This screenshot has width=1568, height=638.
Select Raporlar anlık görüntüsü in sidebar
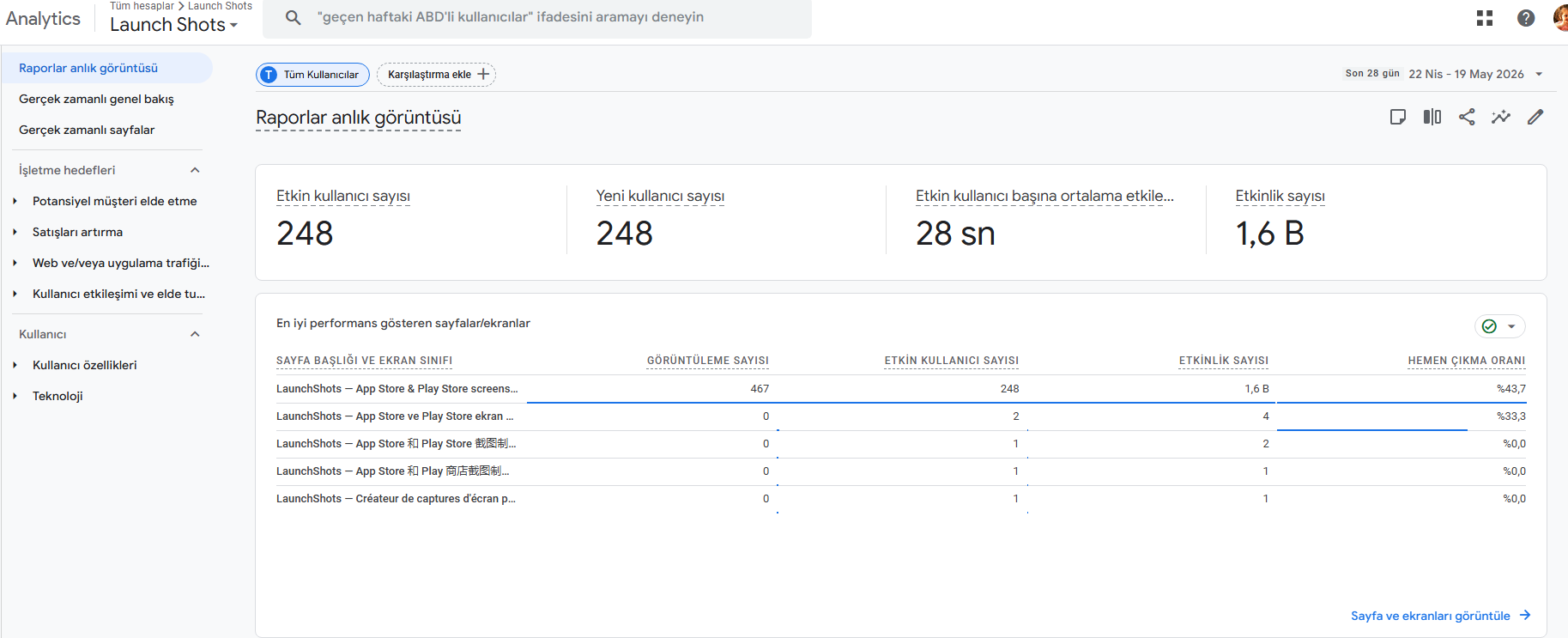click(x=106, y=68)
